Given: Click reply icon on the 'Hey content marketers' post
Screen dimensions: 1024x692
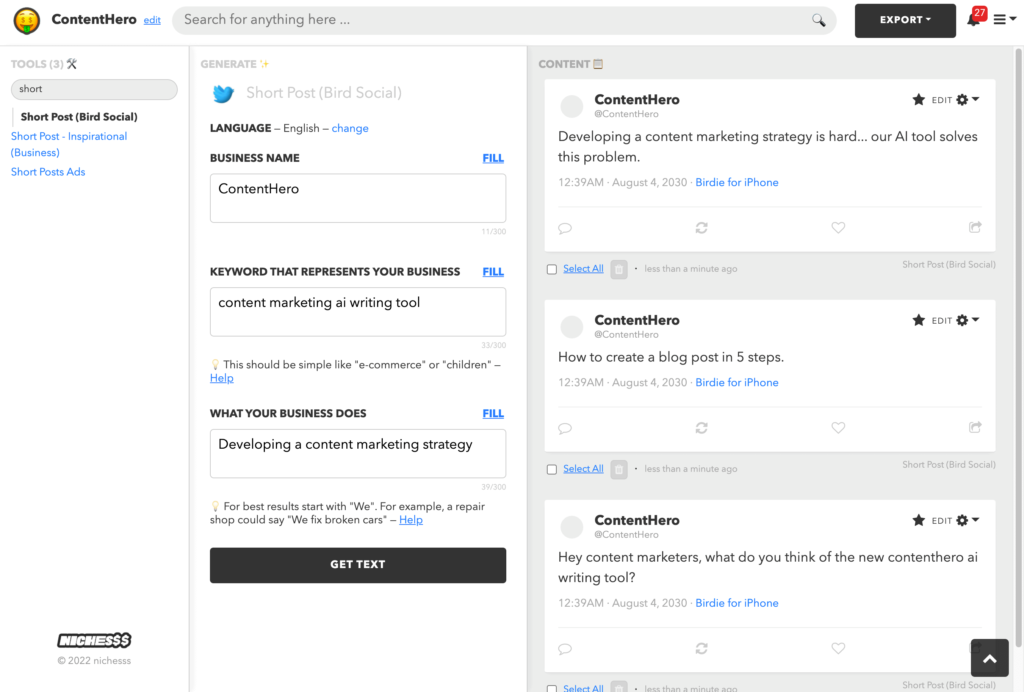Looking at the screenshot, I should 565,649.
